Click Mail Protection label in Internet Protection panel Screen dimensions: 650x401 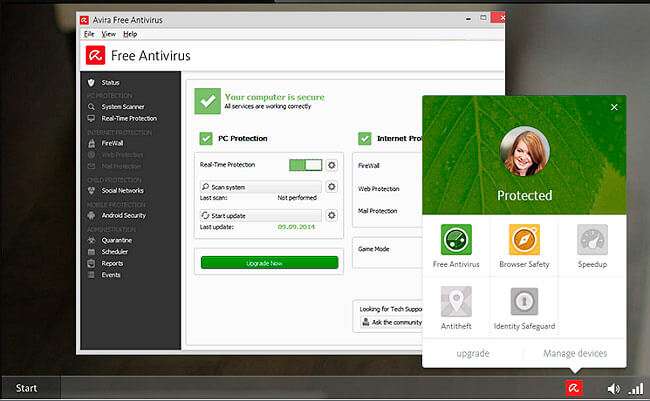click(x=377, y=211)
